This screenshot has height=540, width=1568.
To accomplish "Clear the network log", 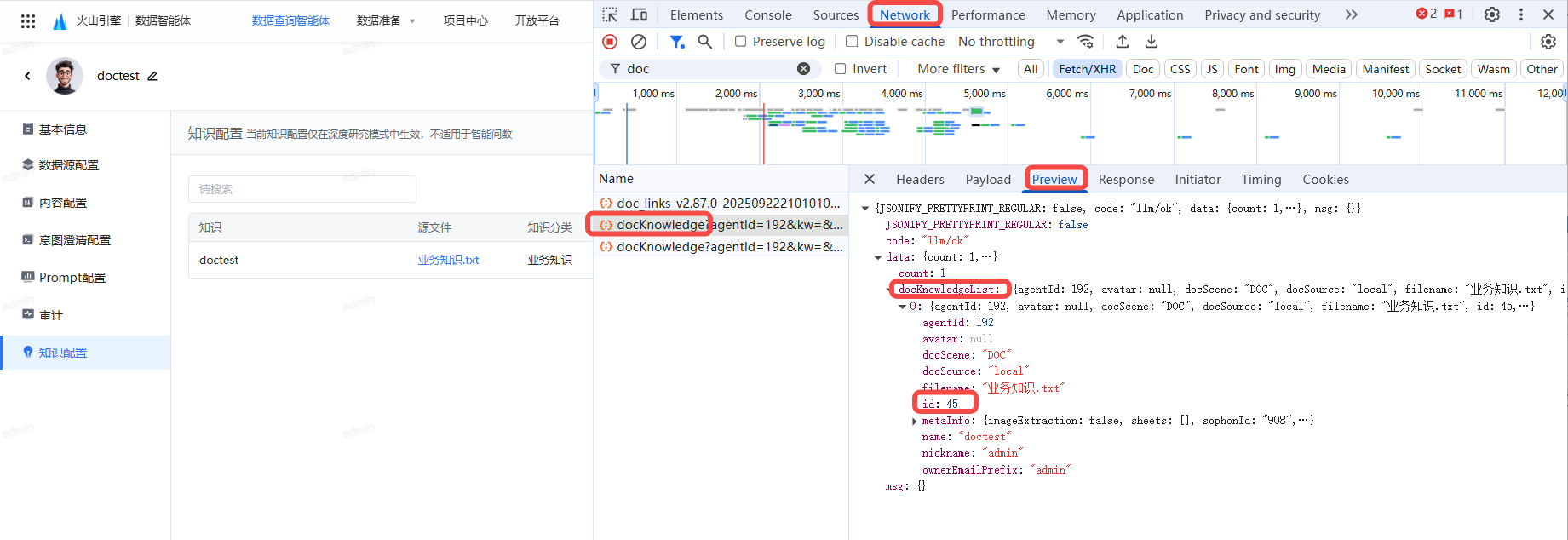I will pos(639,42).
